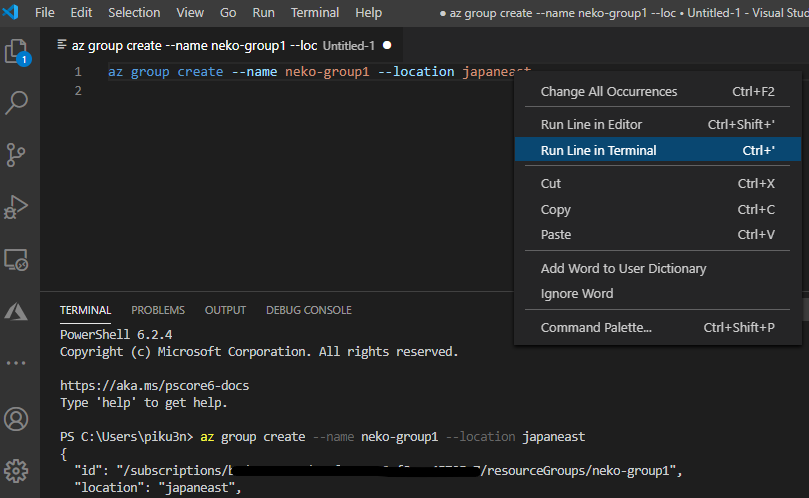
Task: Click the unsaved dot on Untitled-1 tab
Action: coord(387,45)
